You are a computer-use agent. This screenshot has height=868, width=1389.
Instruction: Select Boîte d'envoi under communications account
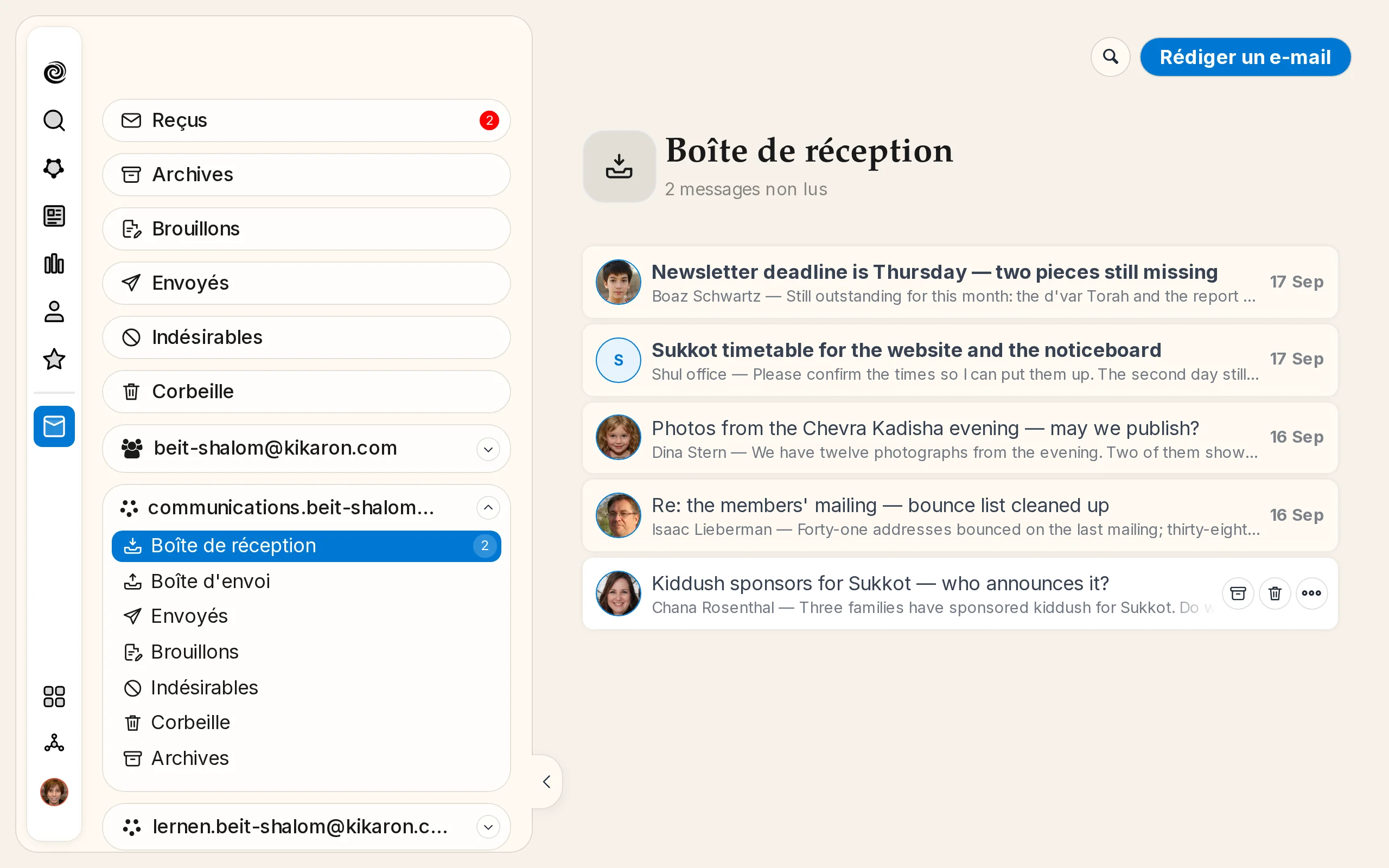pyautogui.click(x=307, y=582)
